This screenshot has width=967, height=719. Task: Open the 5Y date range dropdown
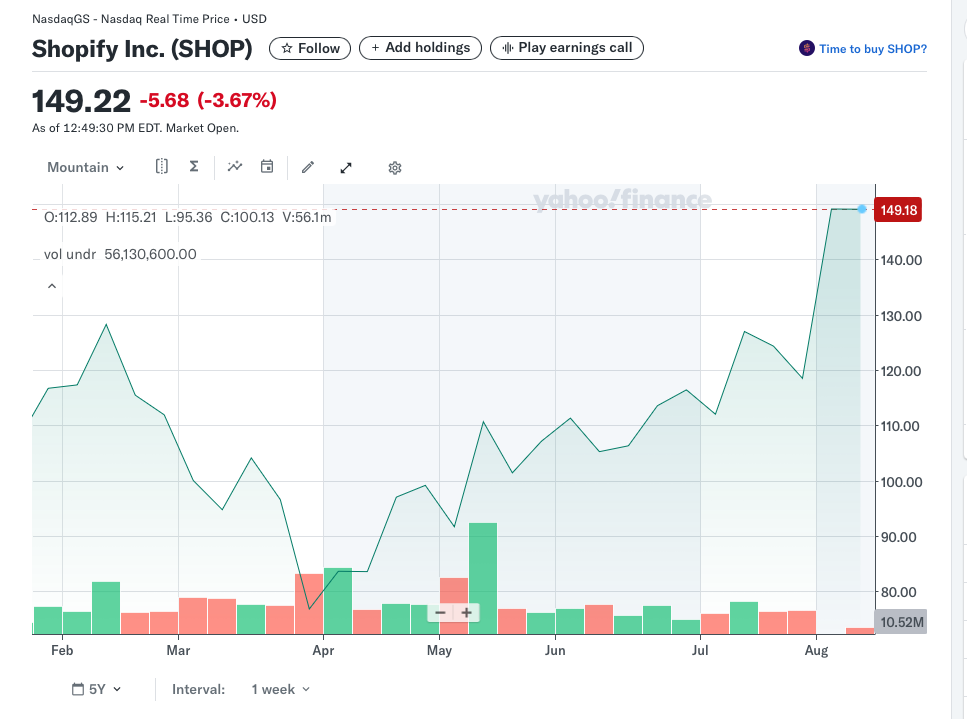(97, 689)
